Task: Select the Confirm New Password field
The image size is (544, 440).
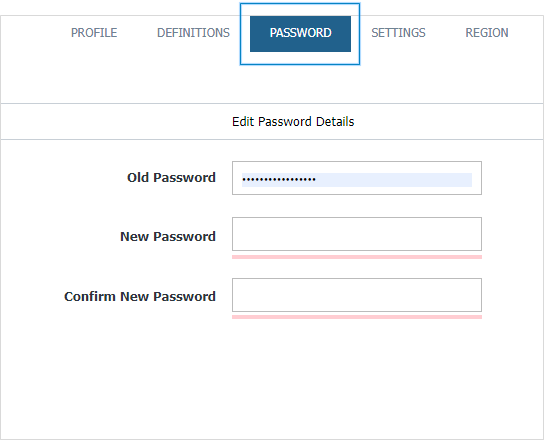Action: 357,295
